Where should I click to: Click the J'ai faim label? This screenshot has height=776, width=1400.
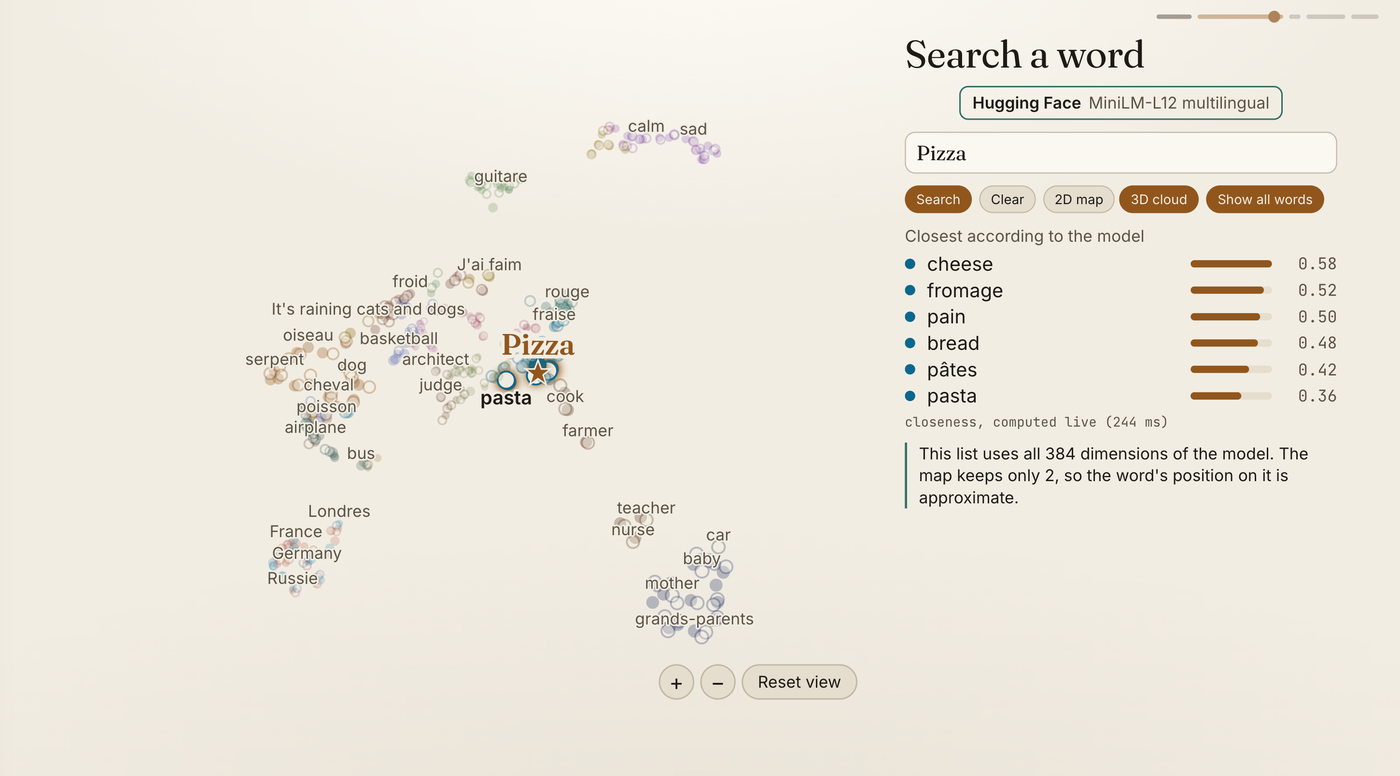489,265
